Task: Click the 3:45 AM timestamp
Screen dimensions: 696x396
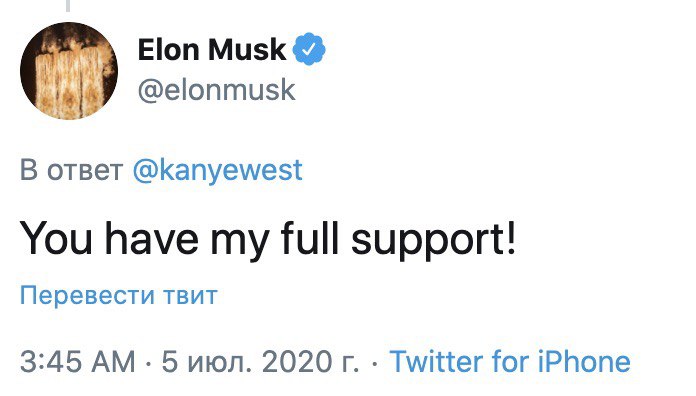Action: tap(78, 361)
